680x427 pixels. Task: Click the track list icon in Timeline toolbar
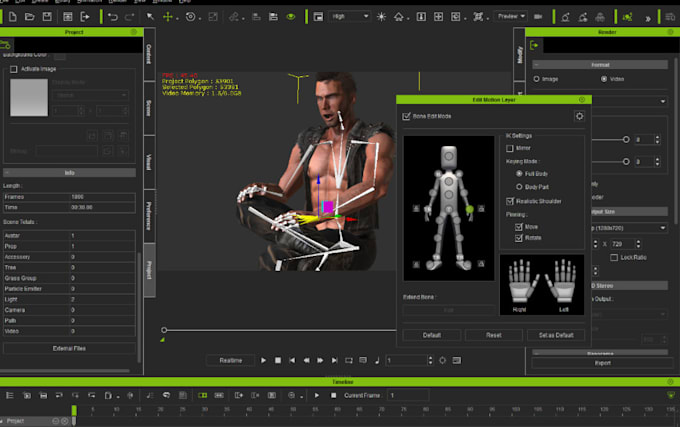(x=10, y=395)
